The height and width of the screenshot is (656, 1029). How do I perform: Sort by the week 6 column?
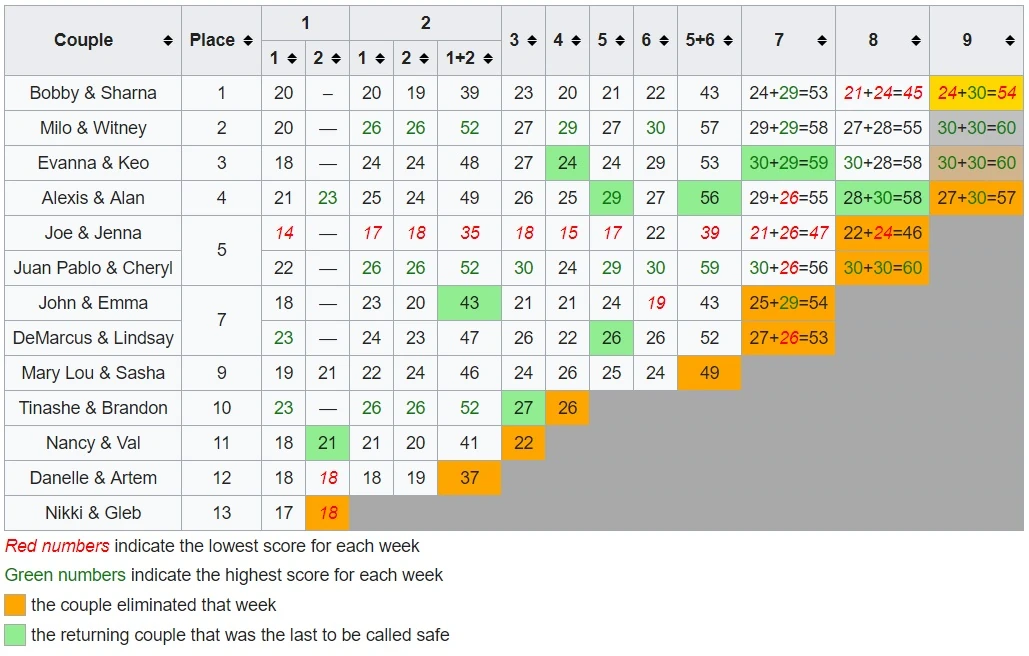(664, 41)
